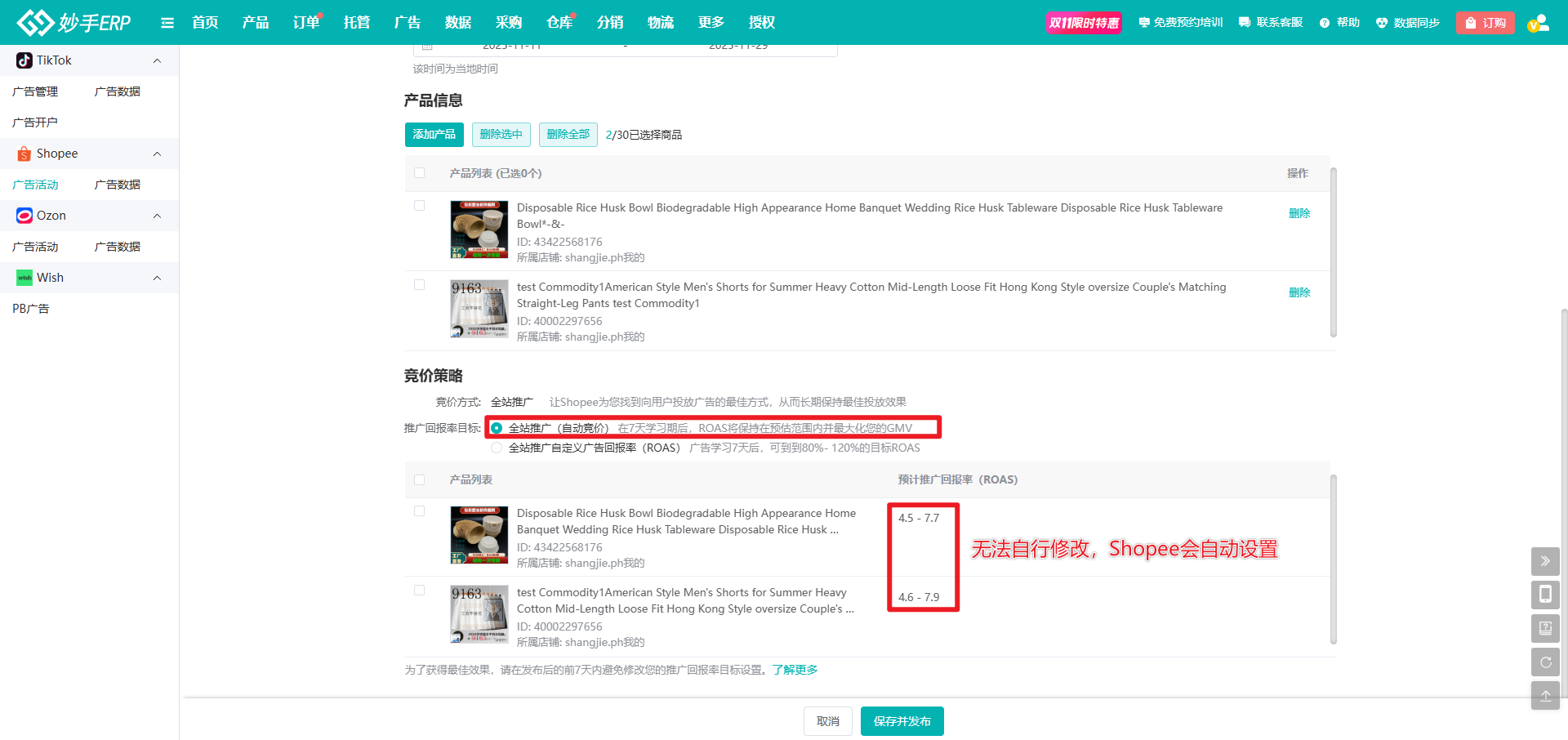
Task: Open Shopee 广告活动 in sidebar
Action: tap(35, 185)
